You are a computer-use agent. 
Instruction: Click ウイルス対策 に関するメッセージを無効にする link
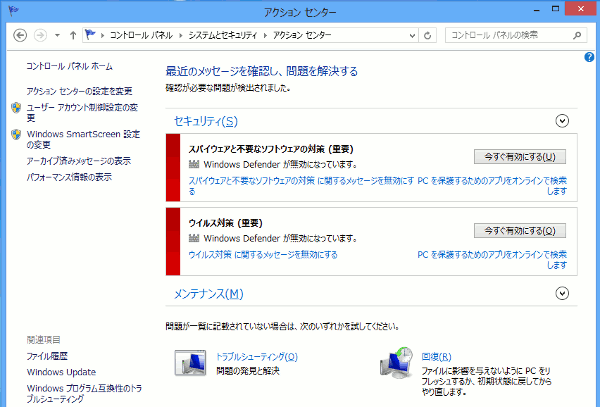point(263,255)
